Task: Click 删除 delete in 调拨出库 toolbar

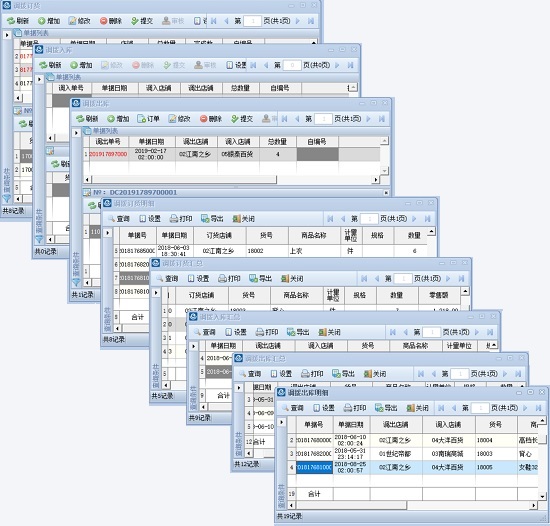Action: click(211, 119)
